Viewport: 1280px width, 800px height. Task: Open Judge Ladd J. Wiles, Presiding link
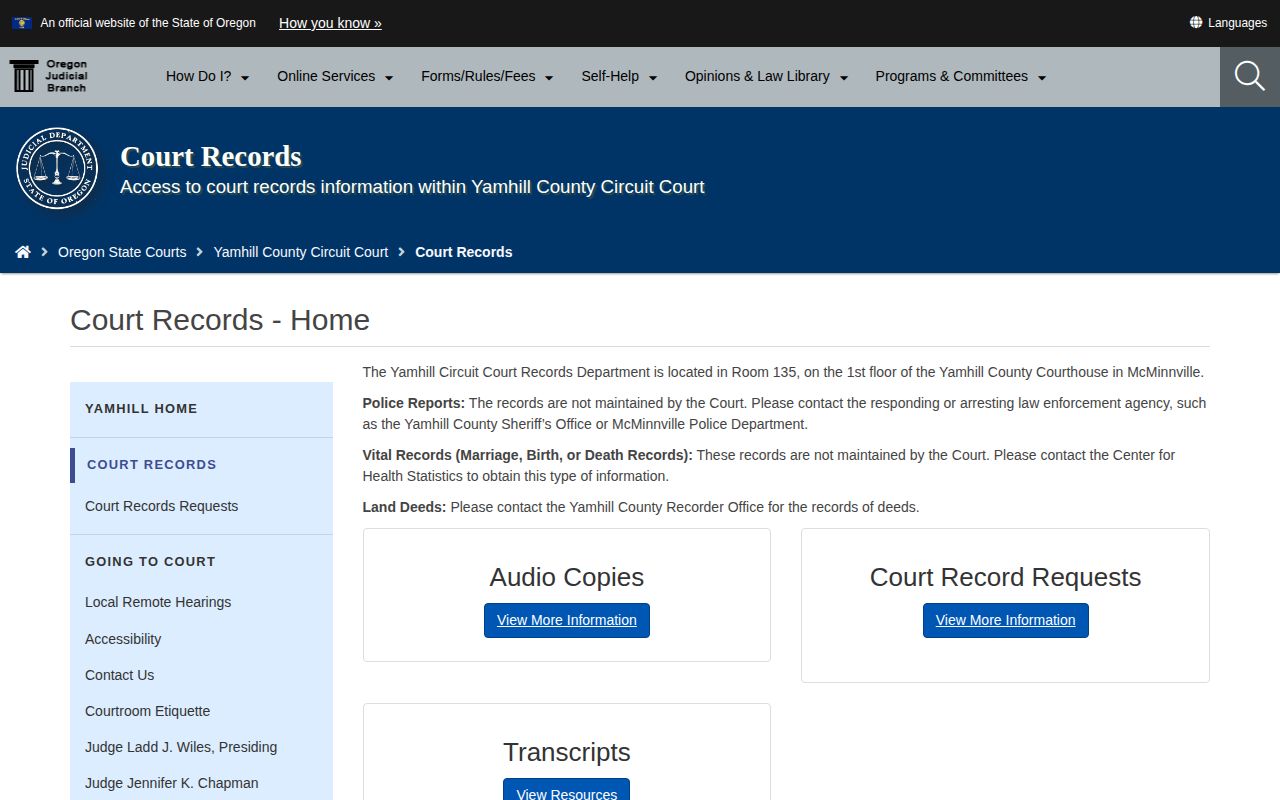pyautogui.click(x=181, y=747)
